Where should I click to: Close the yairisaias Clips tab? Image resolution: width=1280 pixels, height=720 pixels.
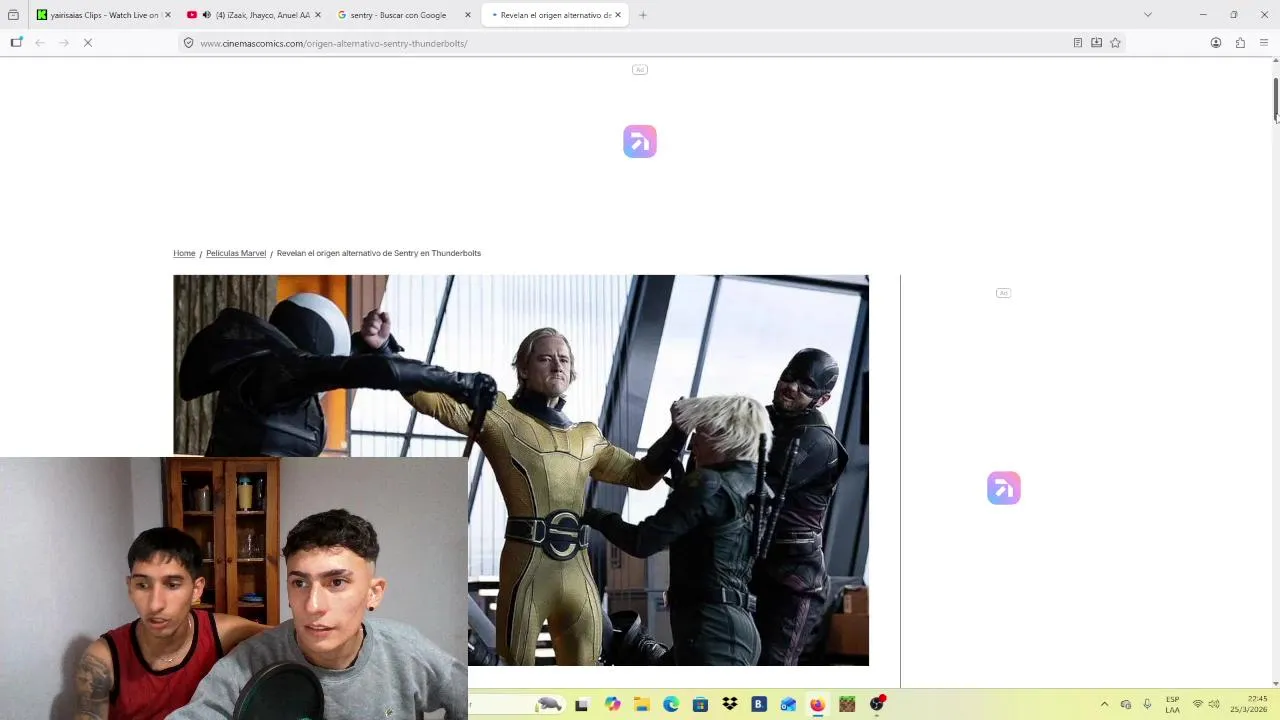coord(167,15)
